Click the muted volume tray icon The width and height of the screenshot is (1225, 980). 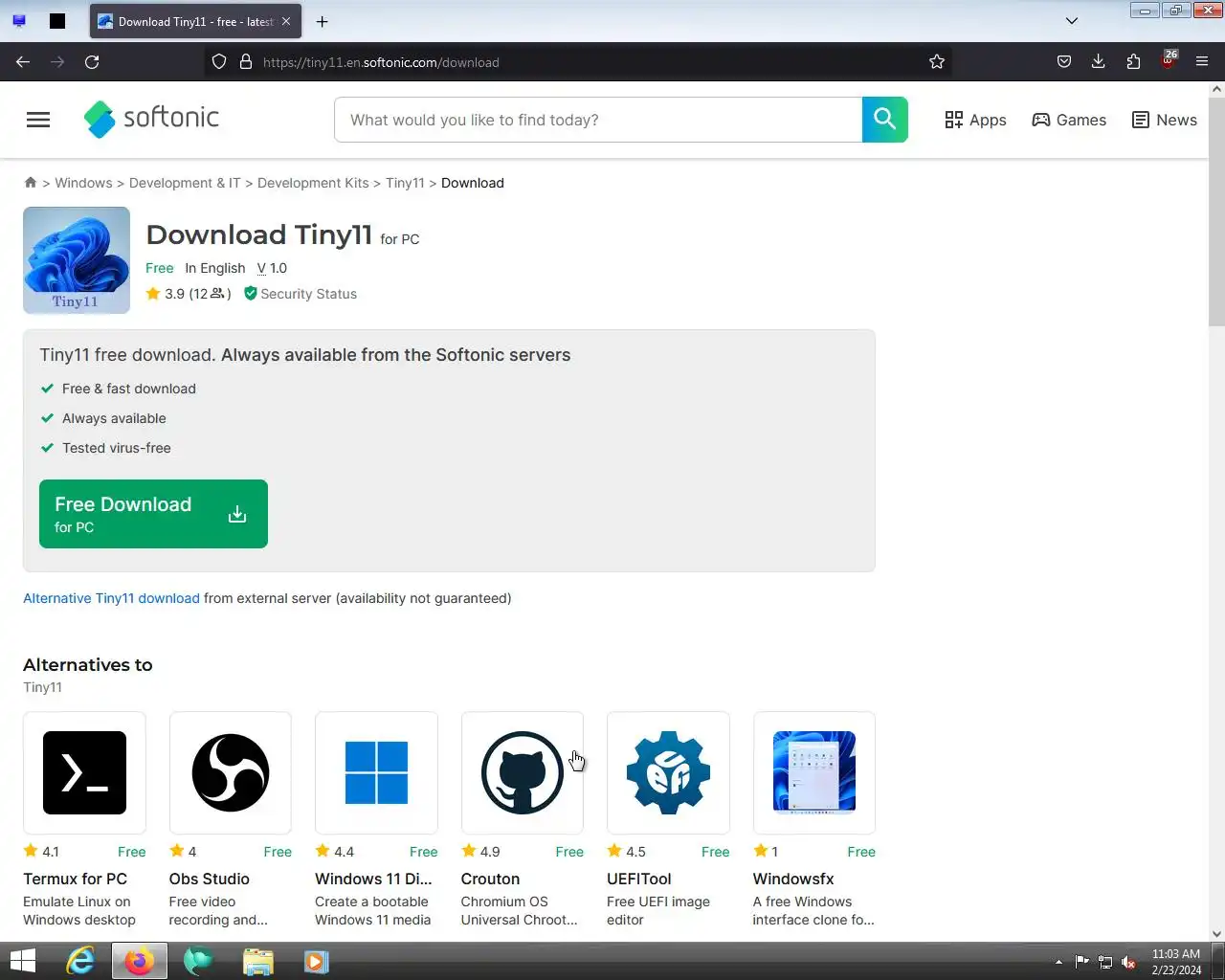pos(1129,962)
